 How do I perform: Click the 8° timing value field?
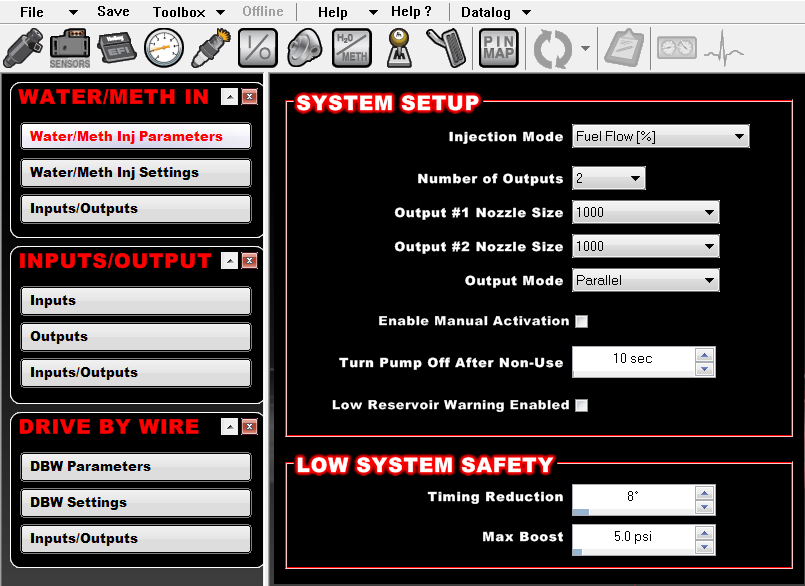coord(634,496)
